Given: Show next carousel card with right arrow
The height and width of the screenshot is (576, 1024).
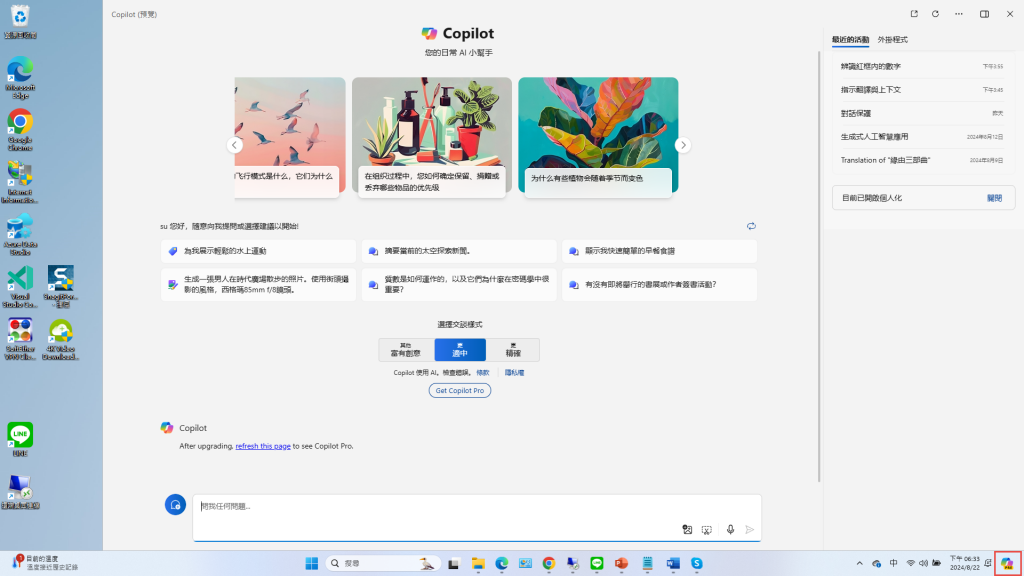Looking at the screenshot, I should tap(682, 145).
